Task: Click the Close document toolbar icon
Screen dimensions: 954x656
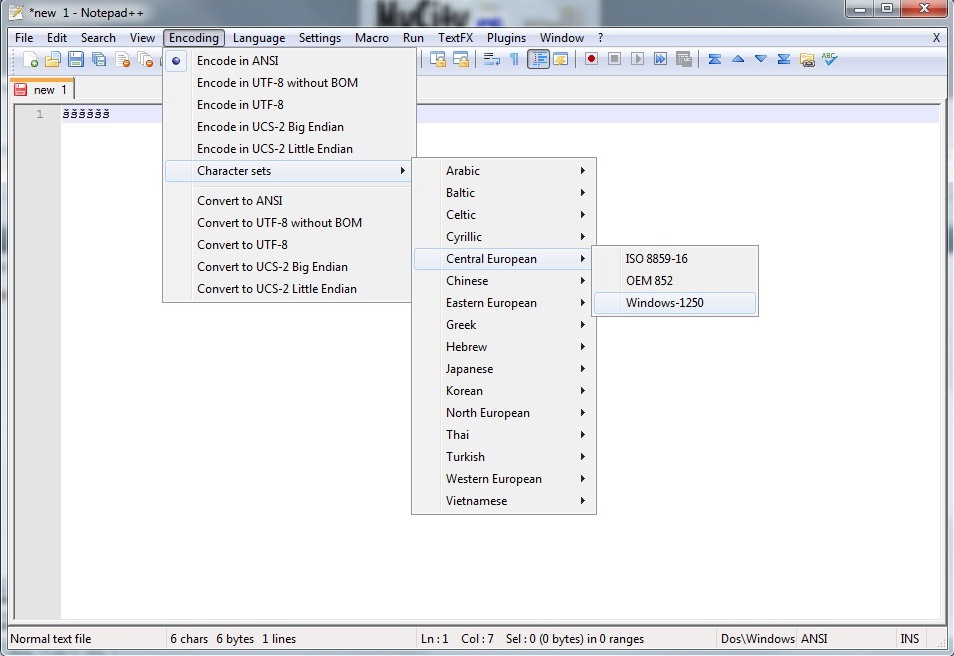Action: tap(122, 60)
